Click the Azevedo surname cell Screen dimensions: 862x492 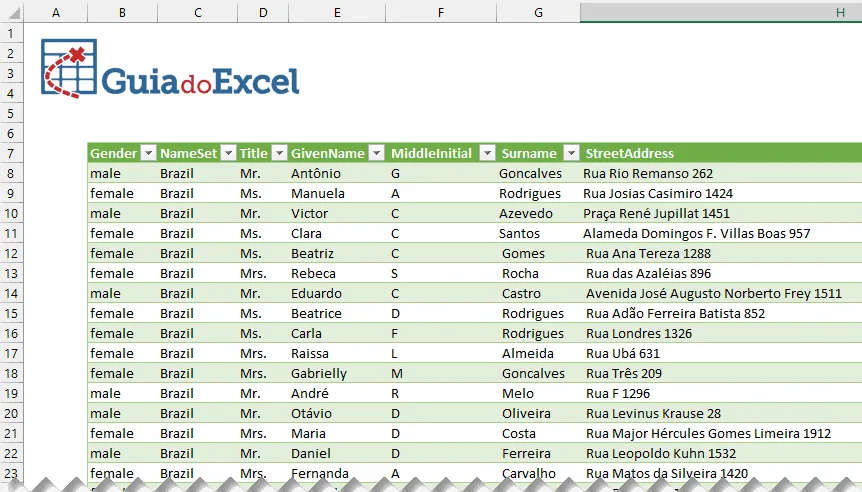pyautogui.click(x=538, y=213)
